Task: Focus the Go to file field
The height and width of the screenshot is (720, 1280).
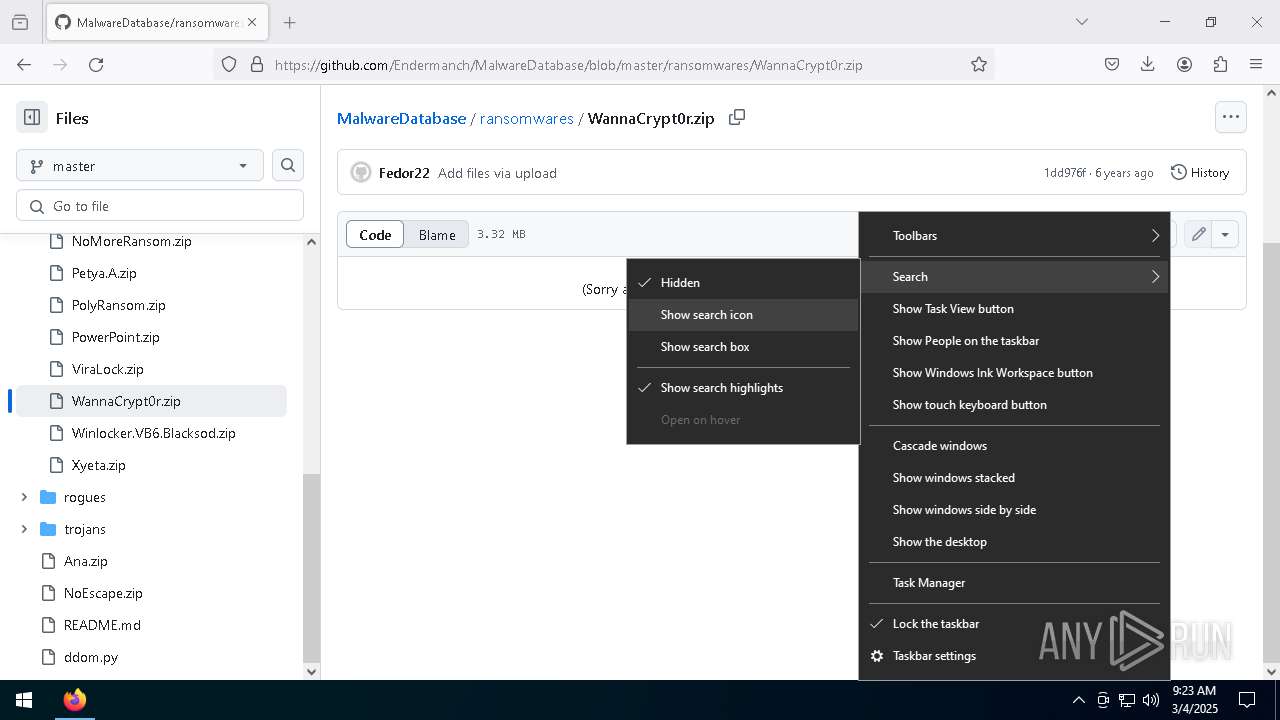Action: [160, 206]
